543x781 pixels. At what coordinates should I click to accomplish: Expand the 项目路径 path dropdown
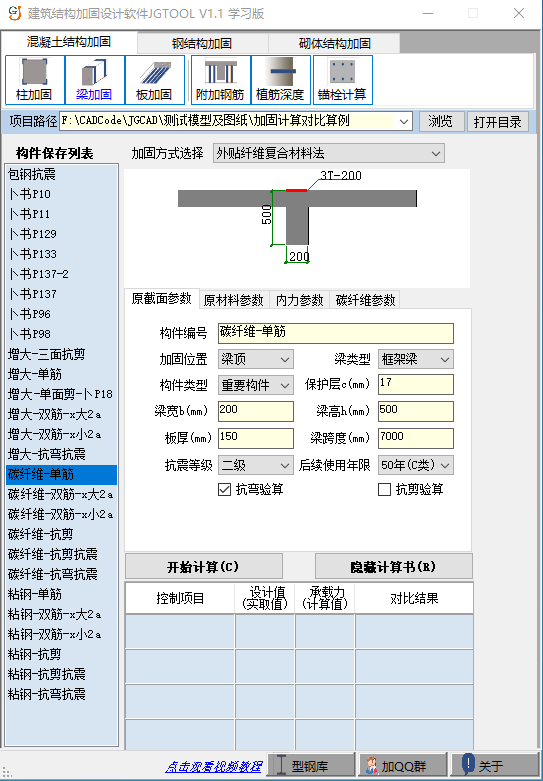(404, 122)
